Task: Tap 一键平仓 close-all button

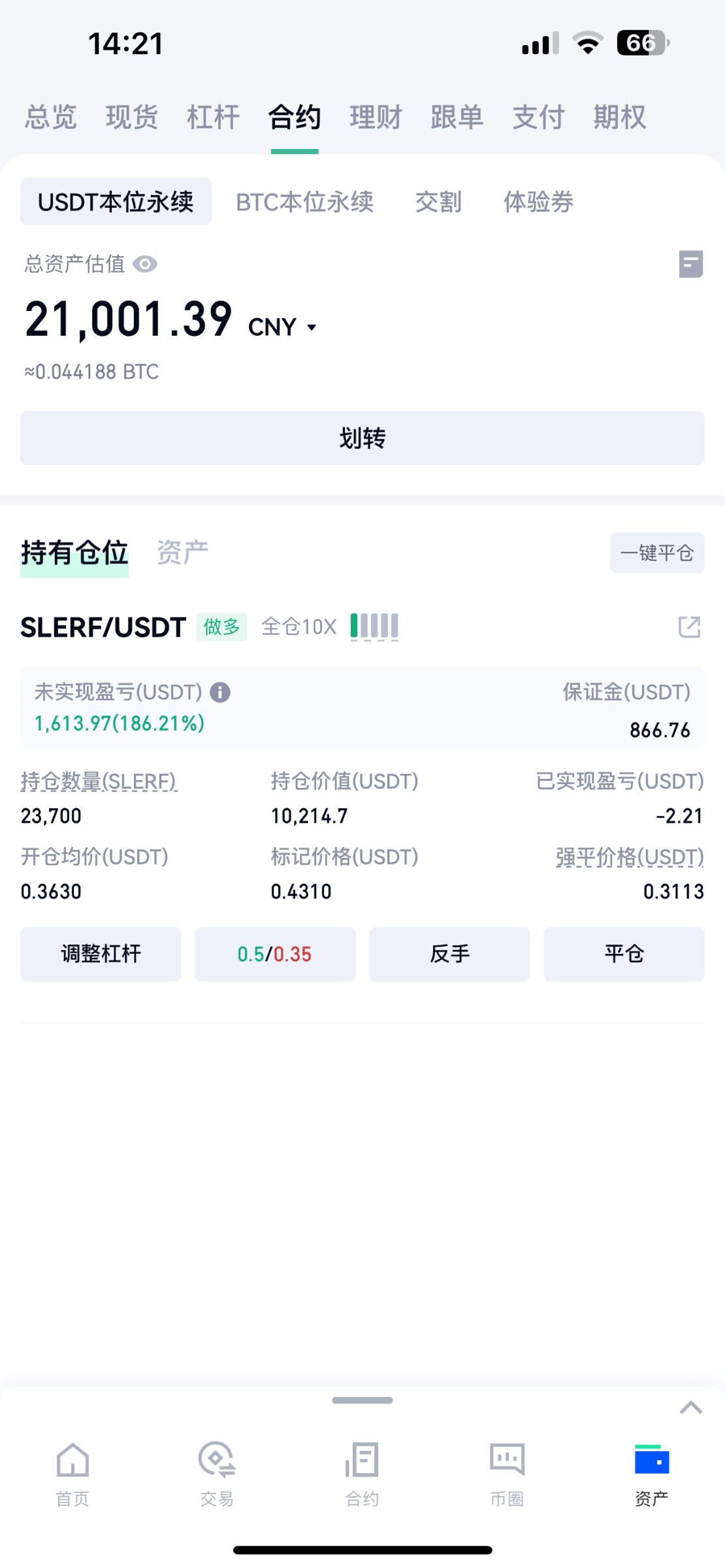Action: (x=656, y=553)
